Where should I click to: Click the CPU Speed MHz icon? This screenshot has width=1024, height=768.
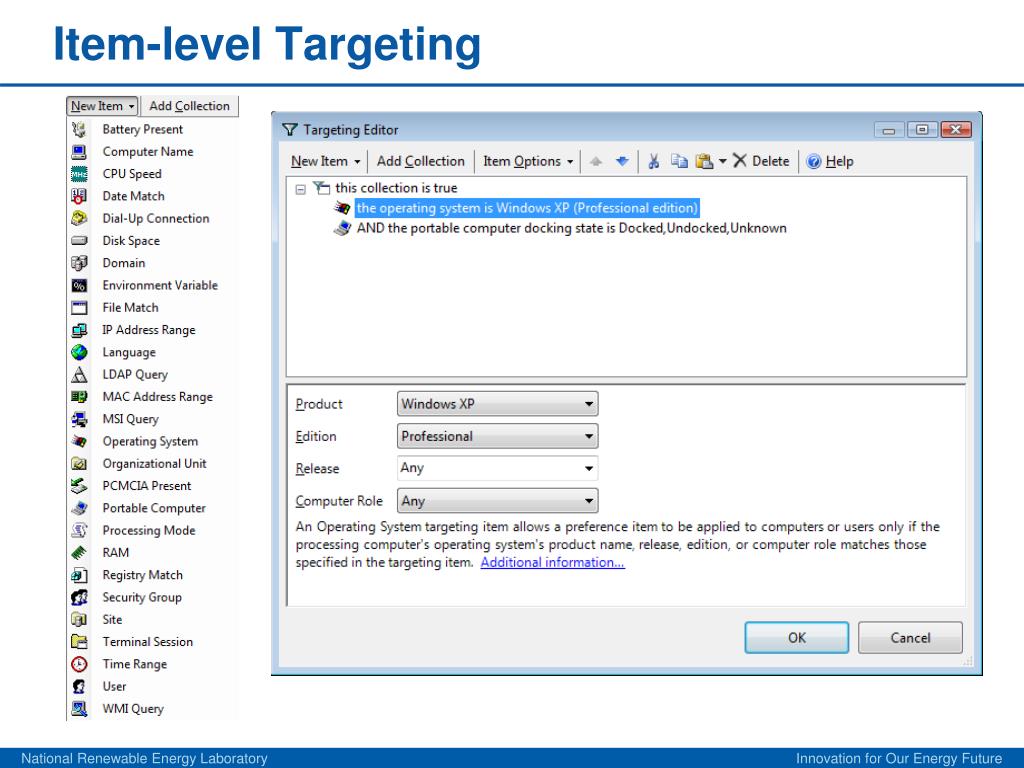[79, 174]
